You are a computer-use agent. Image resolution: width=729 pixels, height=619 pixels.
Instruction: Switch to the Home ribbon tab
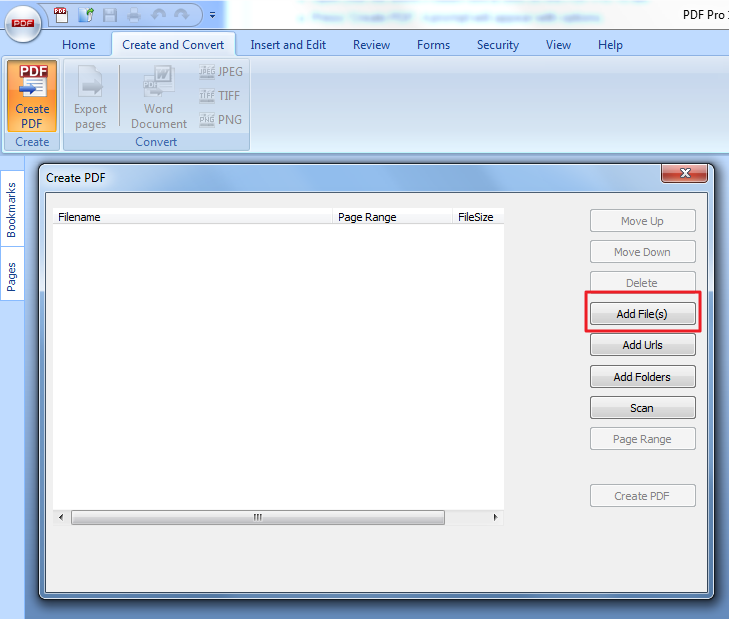79,45
